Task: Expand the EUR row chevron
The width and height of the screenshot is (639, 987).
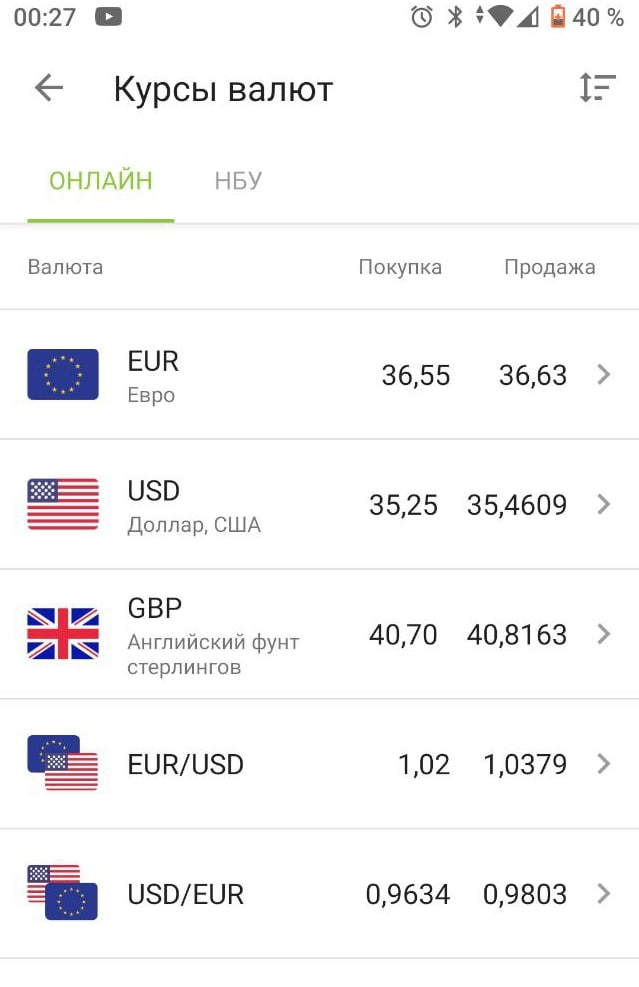Action: [603, 375]
